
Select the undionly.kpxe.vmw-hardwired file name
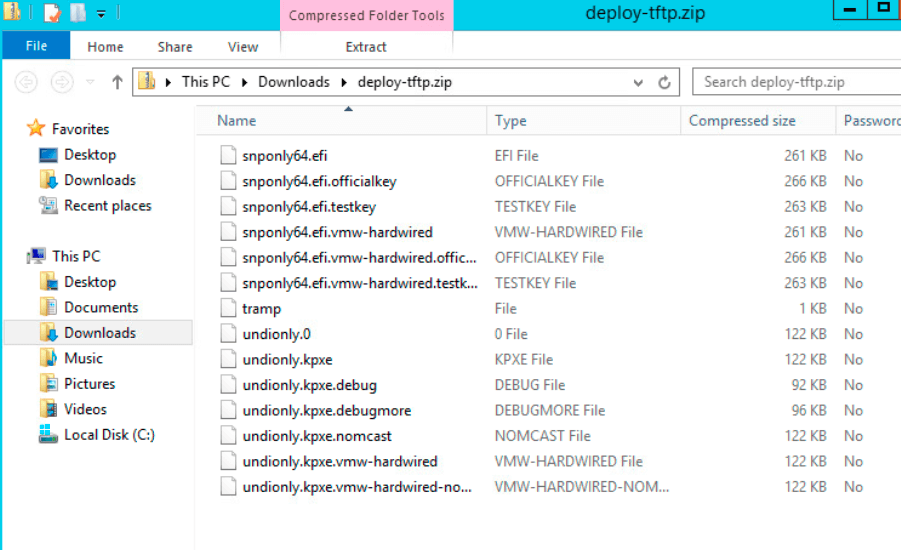(x=340, y=461)
